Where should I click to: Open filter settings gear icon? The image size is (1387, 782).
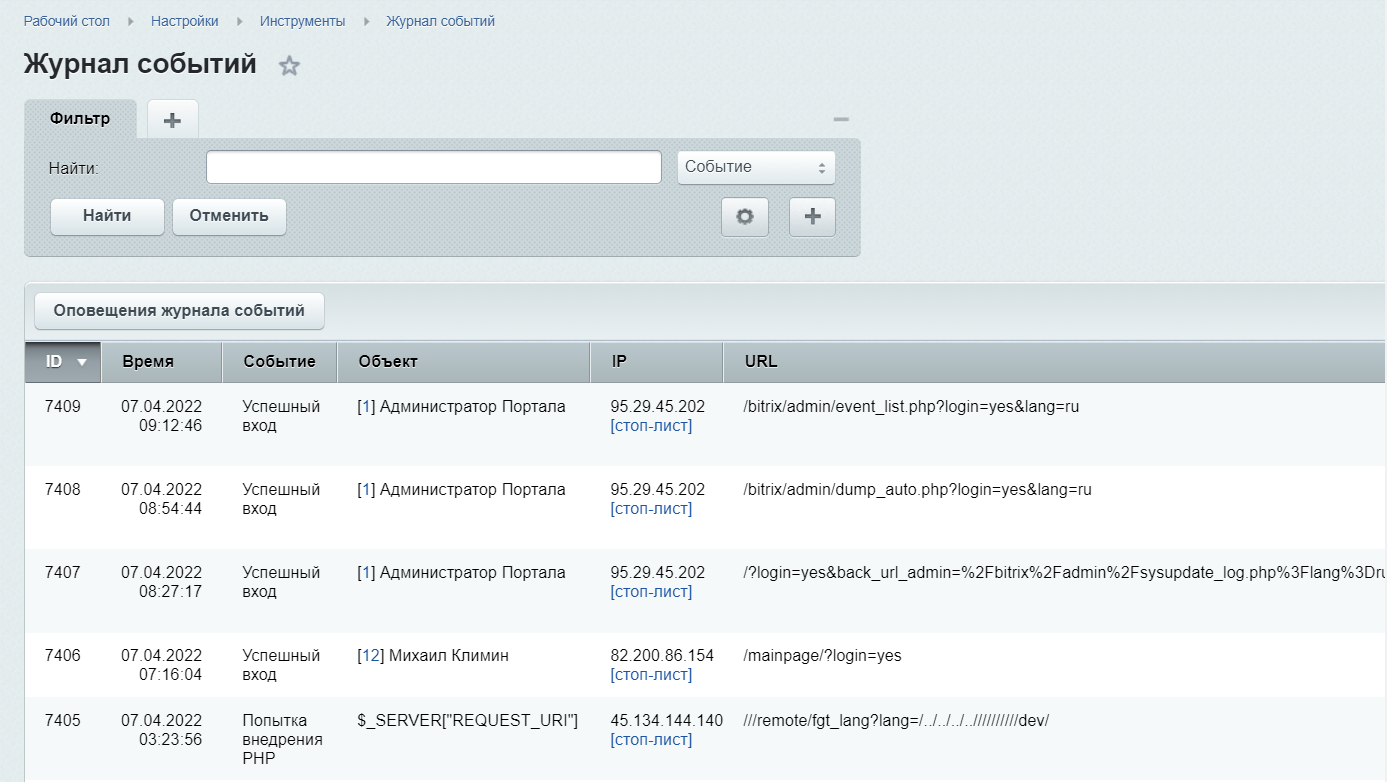(745, 217)
